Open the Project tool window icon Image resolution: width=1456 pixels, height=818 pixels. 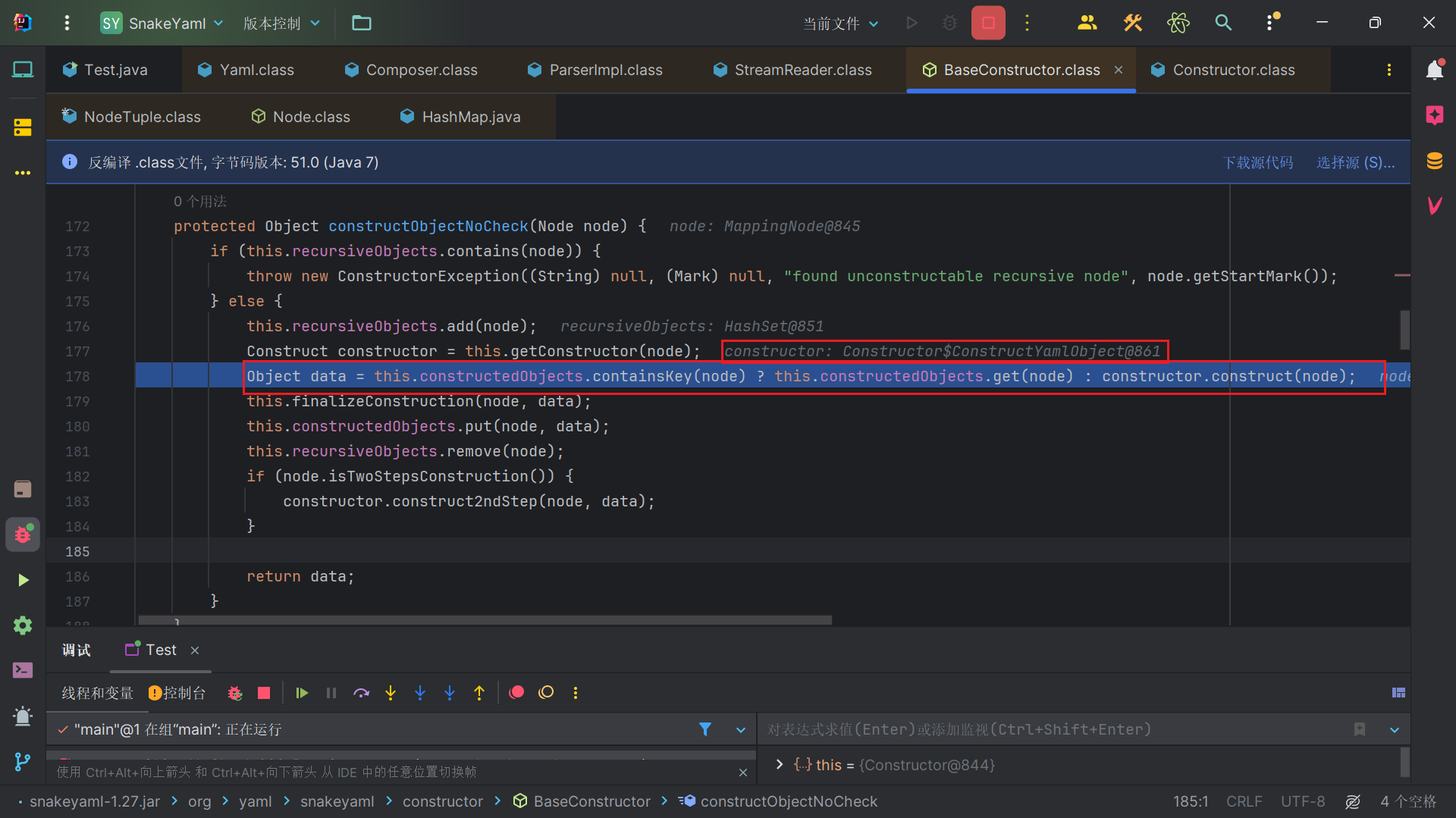point(23,70)
